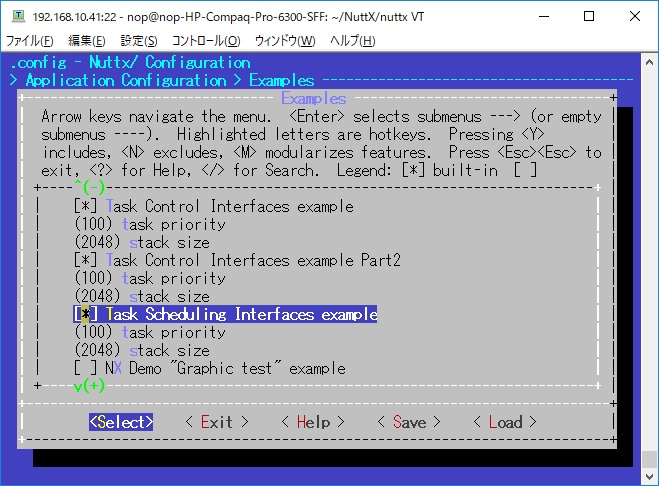Select stack size (2048) under Interfaces example Part2
Viewport: 659px width, 486px height.
coord(142,296)
